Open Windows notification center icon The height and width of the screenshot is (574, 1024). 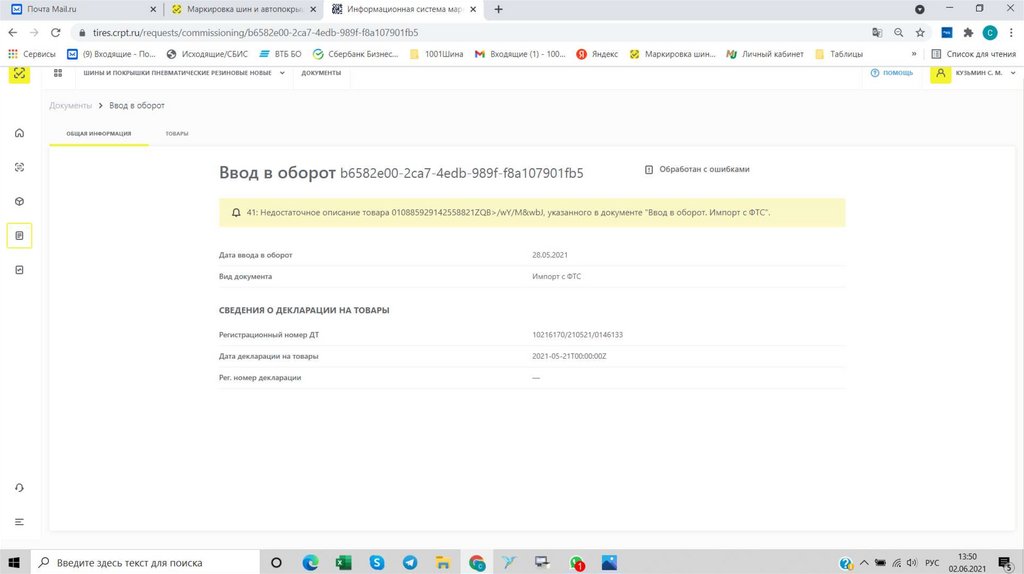pos(1005,563)
